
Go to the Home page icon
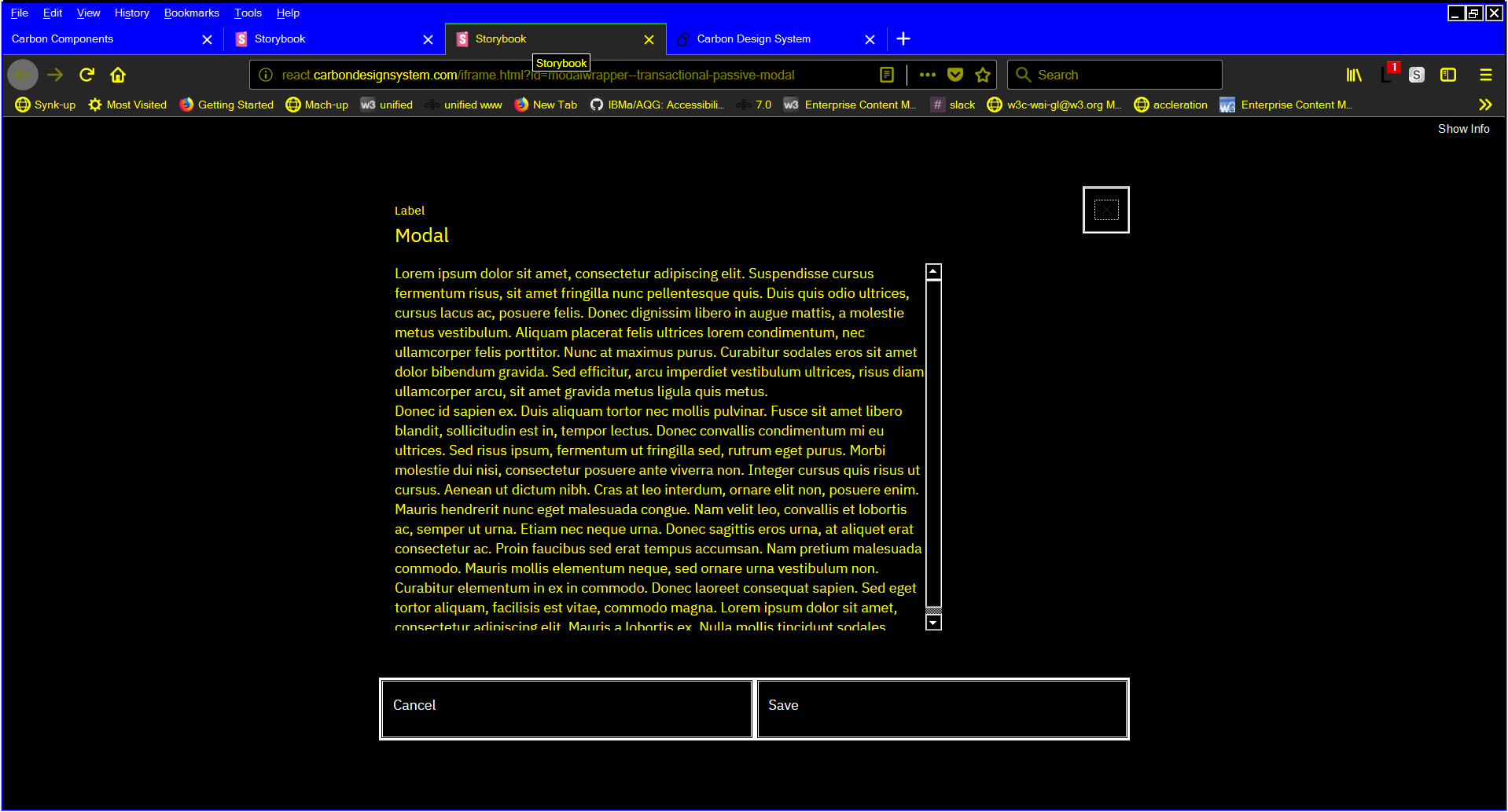click(x=118, y=75)
